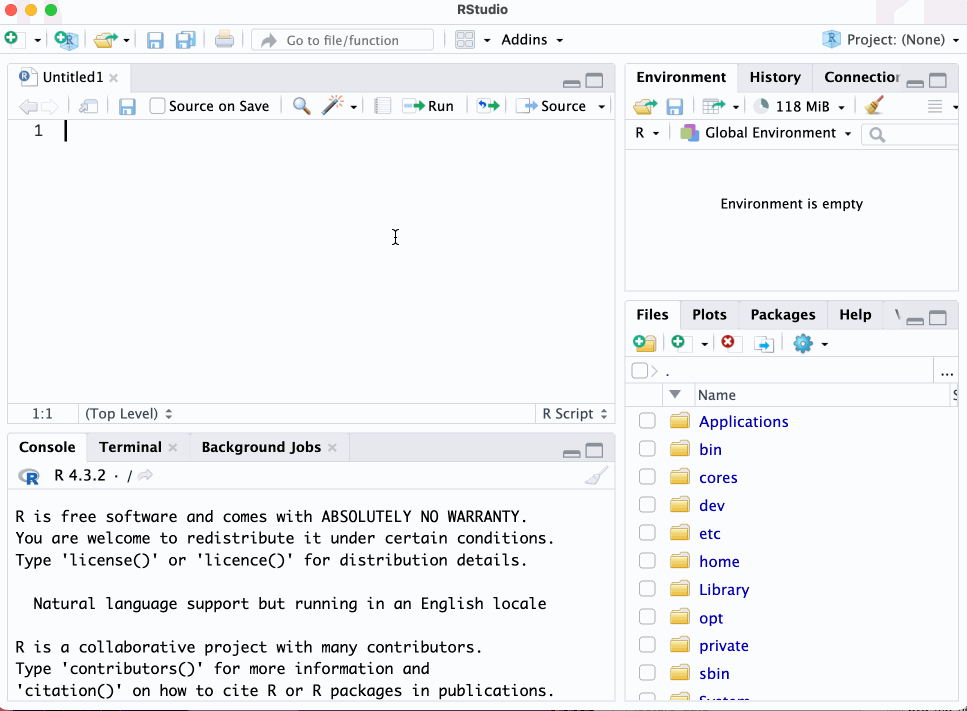Click the clear console broom icon
Viewport: 967px width, 711px height.
click(596, 476)
